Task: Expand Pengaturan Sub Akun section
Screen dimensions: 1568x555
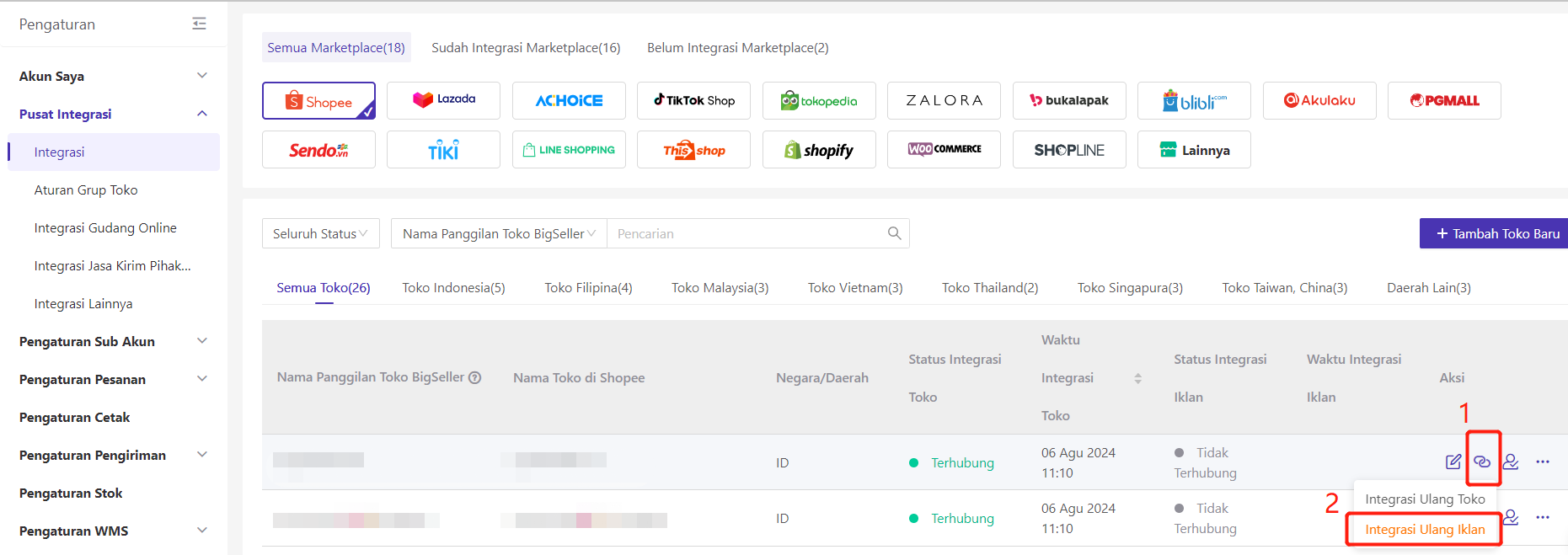Action: pyautogui.click(x=202, y=341)
